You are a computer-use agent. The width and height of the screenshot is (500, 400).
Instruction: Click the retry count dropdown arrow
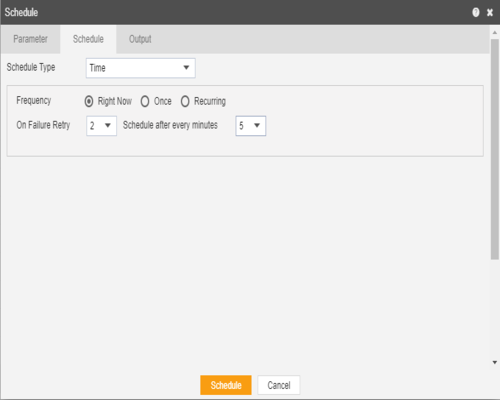tap(108, 125)
